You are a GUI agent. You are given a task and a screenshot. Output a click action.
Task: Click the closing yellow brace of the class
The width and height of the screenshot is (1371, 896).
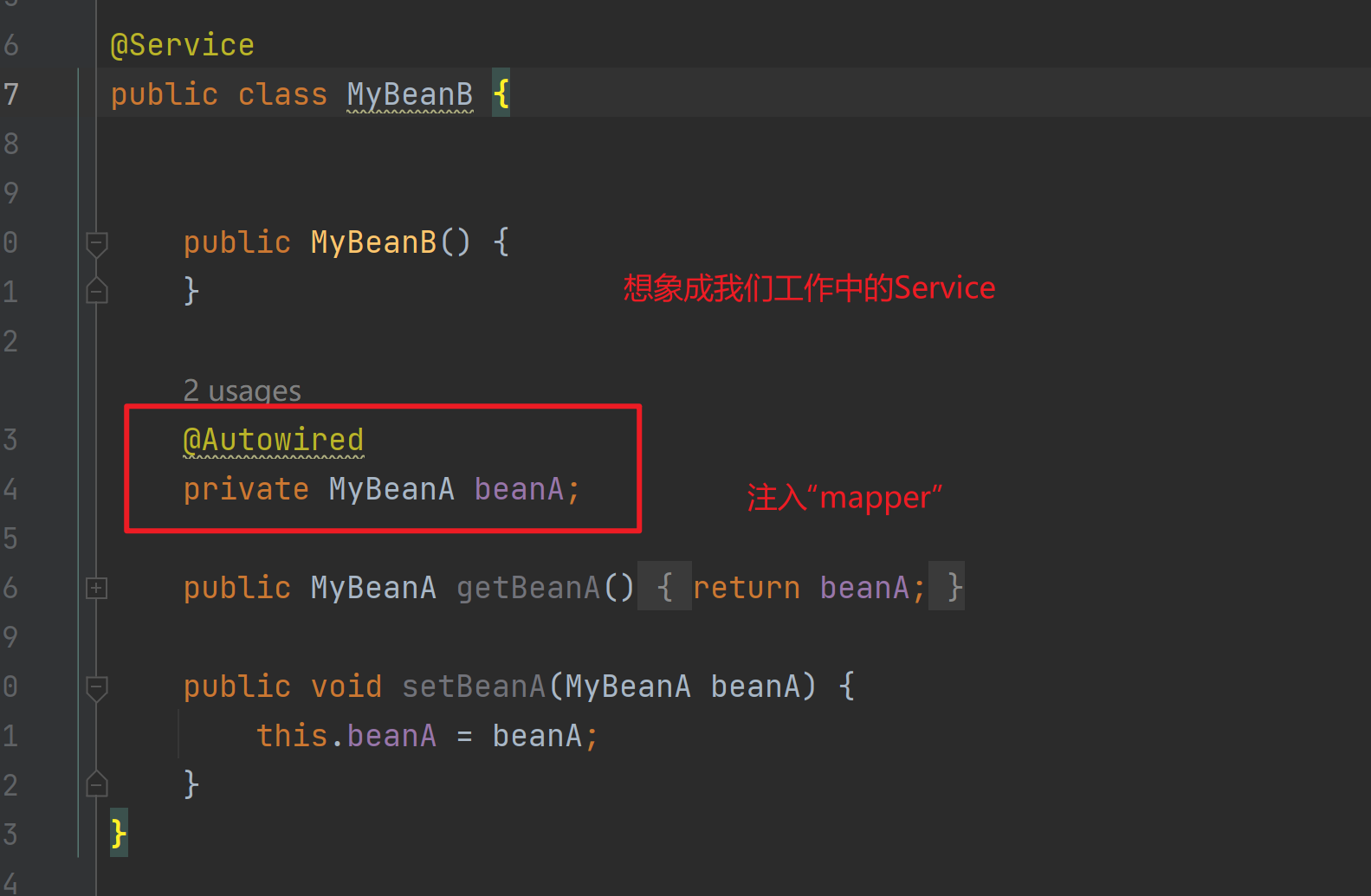point(119,834)
